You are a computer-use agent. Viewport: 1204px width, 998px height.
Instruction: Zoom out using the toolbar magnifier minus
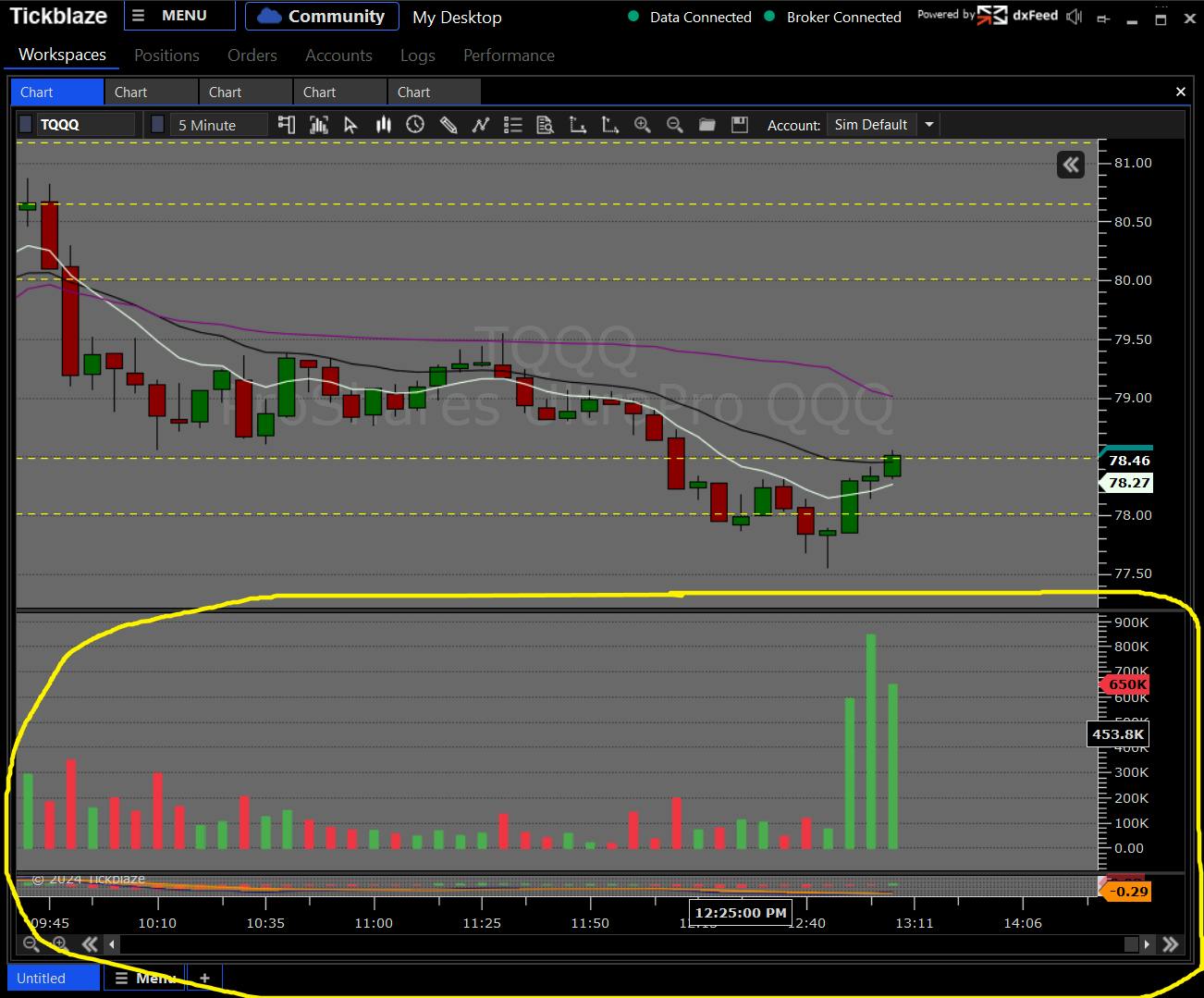(675, 125)
